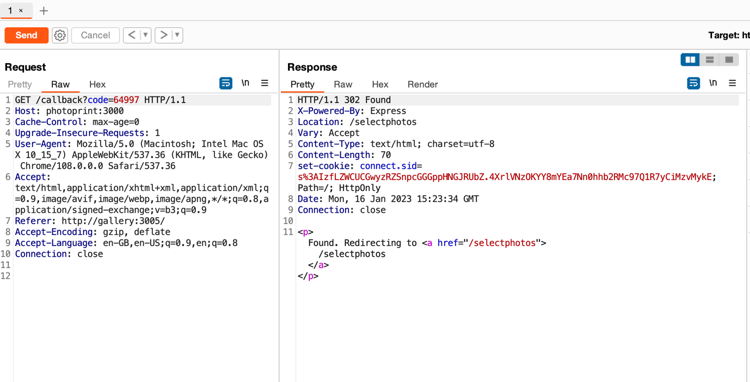Switch Request view to Raw

point(60,84)
